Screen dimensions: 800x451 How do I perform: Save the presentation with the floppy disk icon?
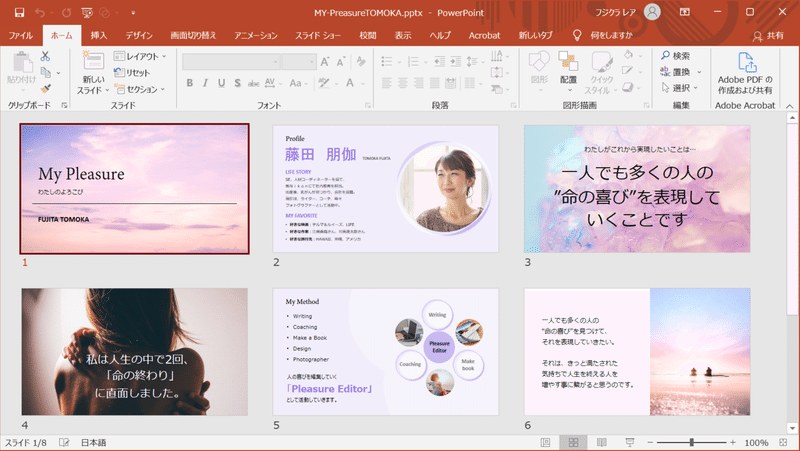[x=19, y=12]
